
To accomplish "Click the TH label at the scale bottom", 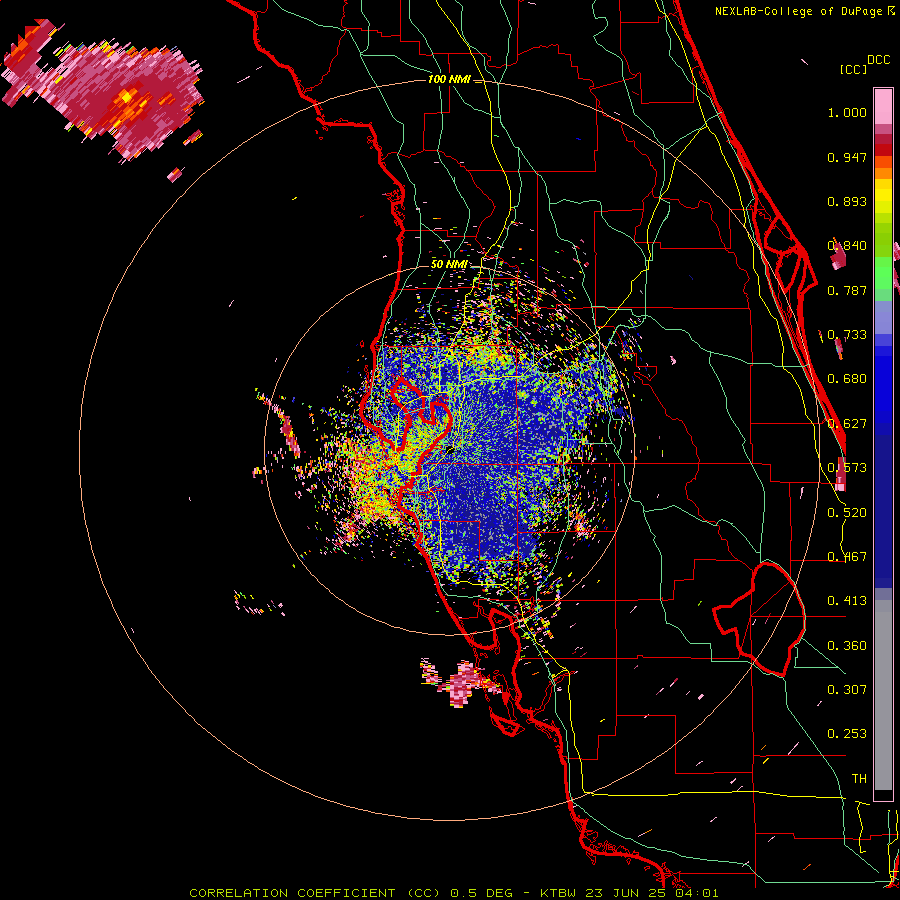I will click(859, 778).
